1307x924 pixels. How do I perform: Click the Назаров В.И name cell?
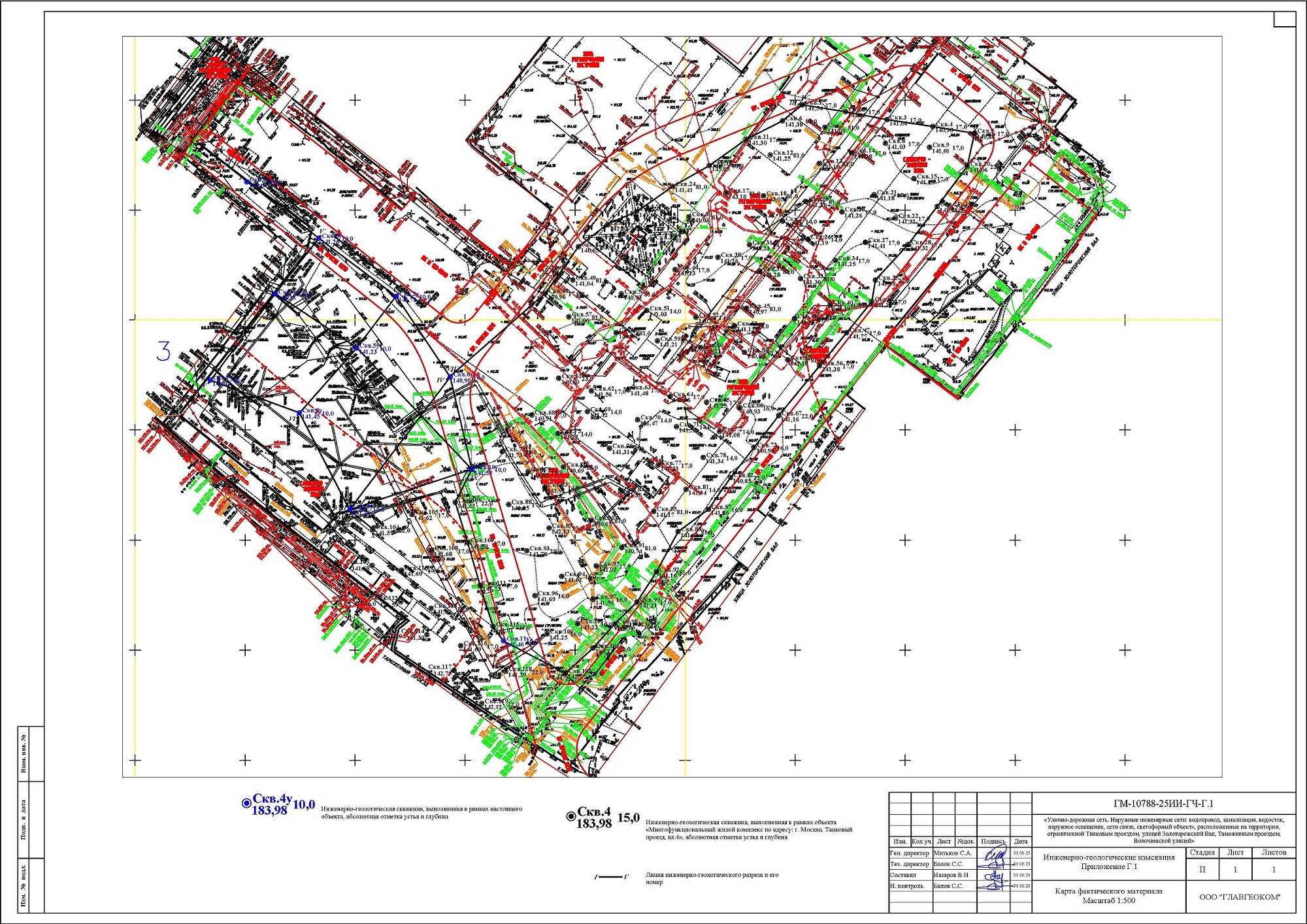(x=951, y=875)
